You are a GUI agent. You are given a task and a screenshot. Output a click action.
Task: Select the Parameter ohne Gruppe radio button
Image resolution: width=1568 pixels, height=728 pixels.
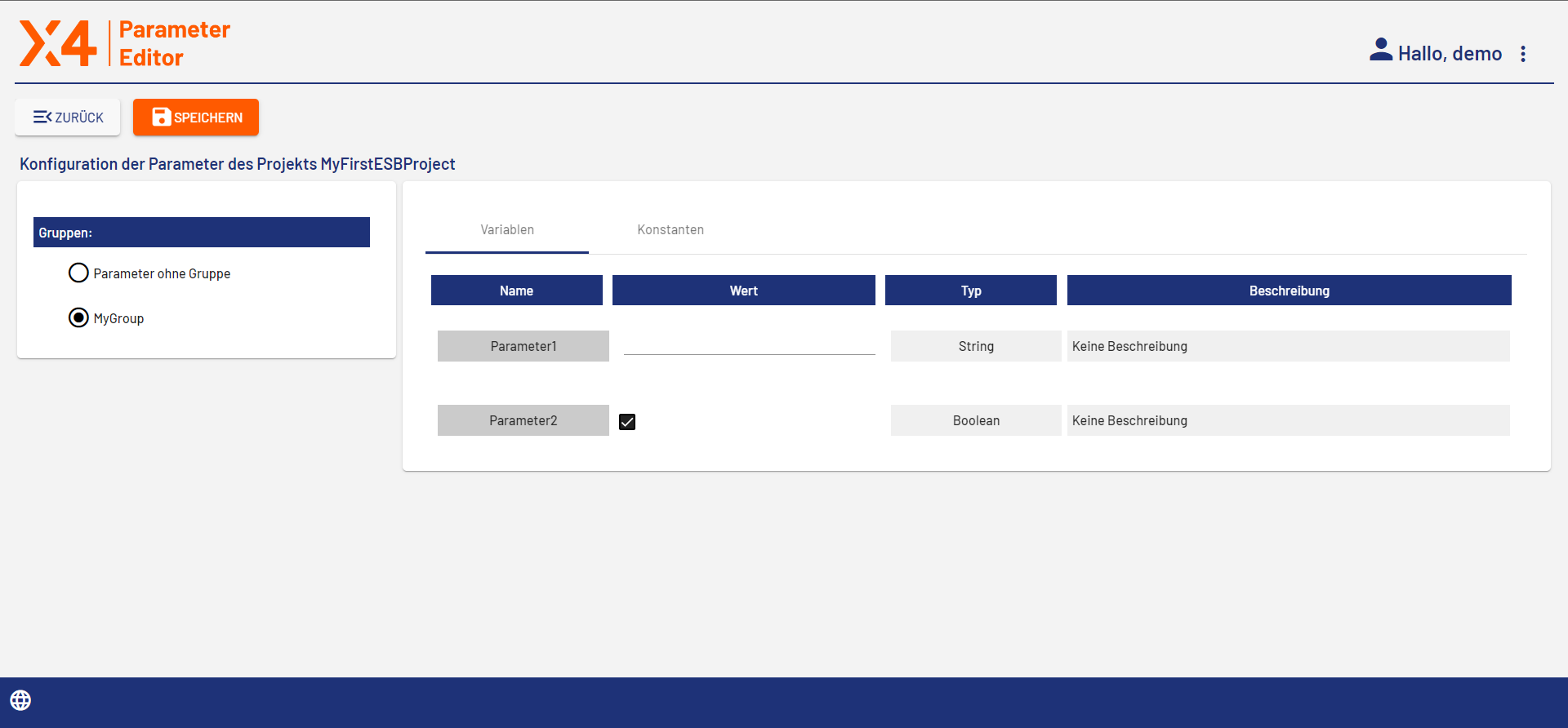click(78, 273)
